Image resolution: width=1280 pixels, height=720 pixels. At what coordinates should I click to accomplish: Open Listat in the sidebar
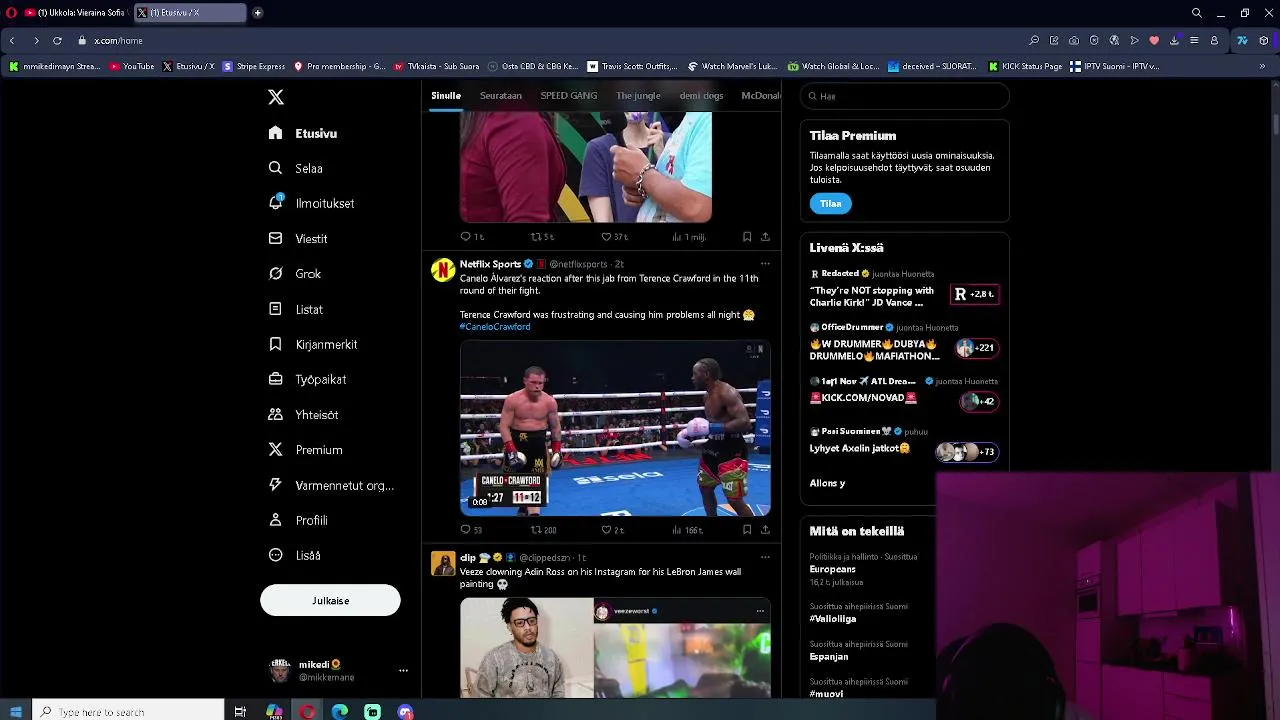(x=296, y=309)
